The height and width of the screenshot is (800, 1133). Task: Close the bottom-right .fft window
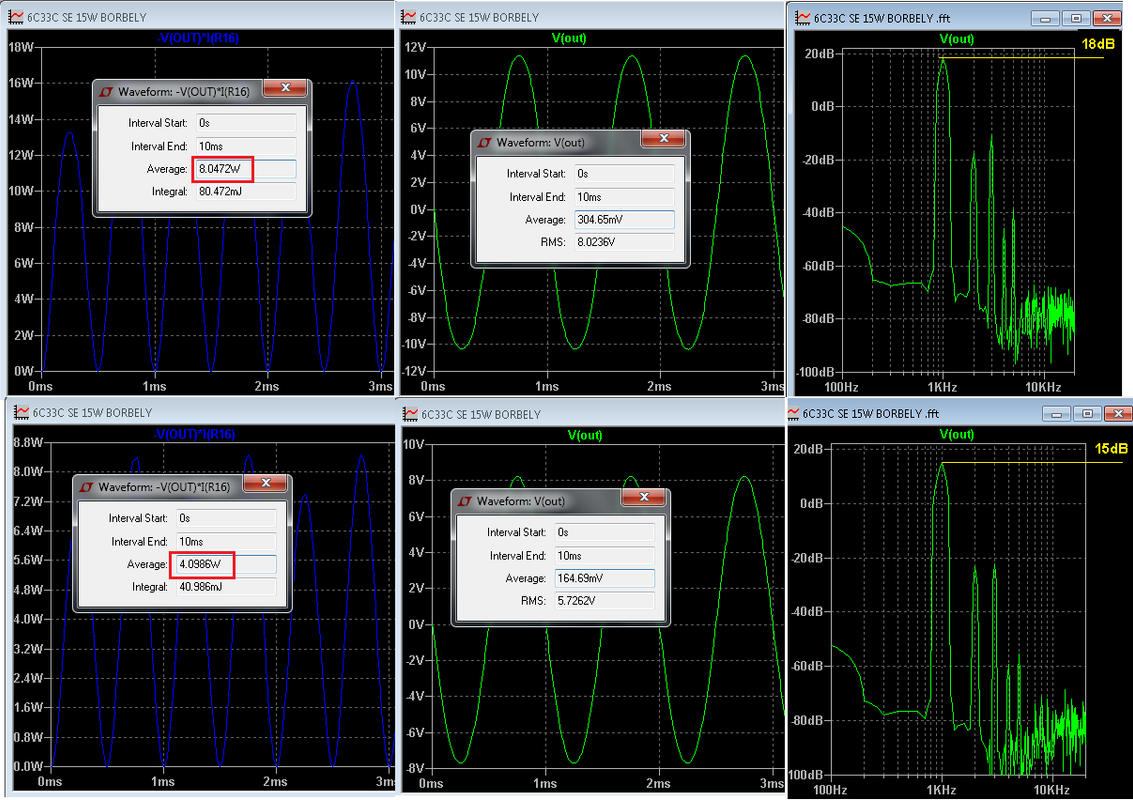(1118, 414)
